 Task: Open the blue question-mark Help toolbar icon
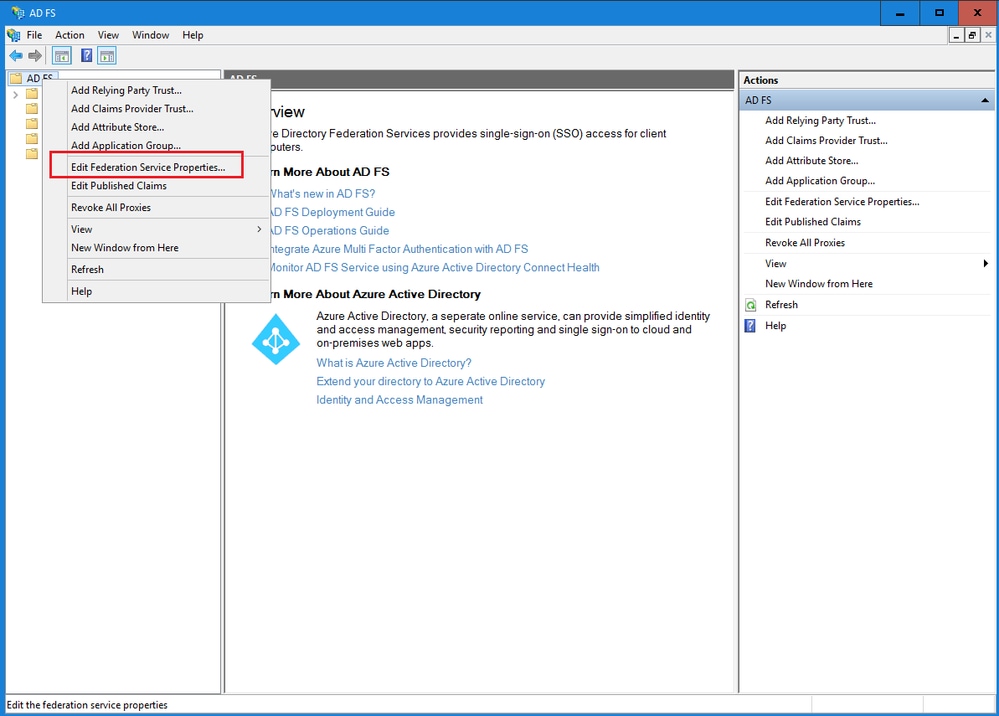[86, 56]
